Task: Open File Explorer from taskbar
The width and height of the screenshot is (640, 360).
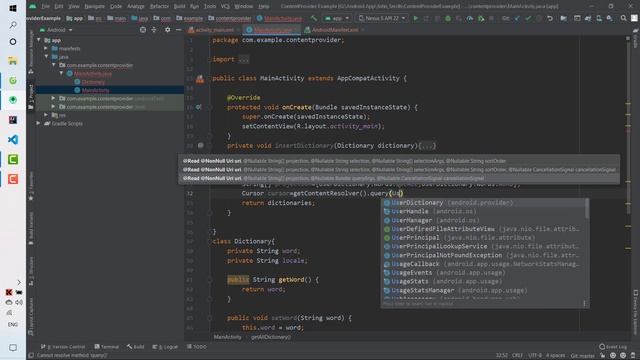Action: point(13,61)
